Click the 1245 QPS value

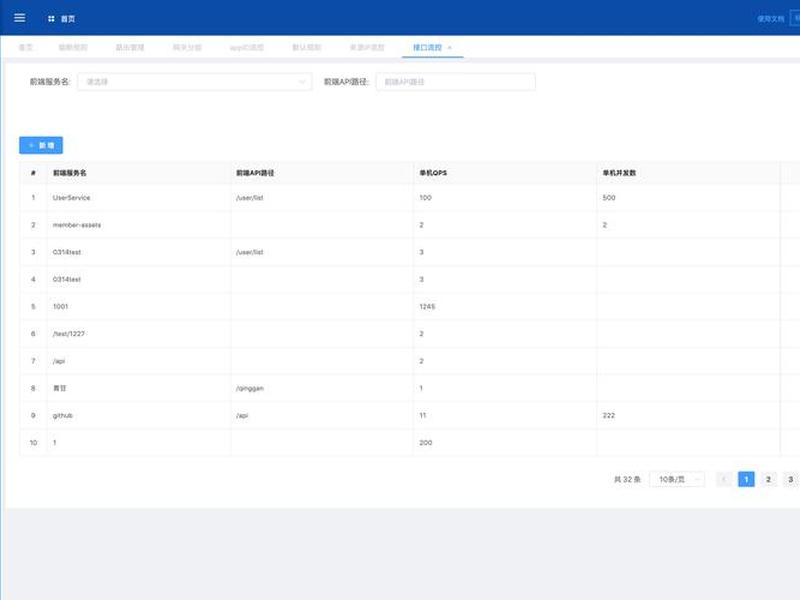coord(427,307)
